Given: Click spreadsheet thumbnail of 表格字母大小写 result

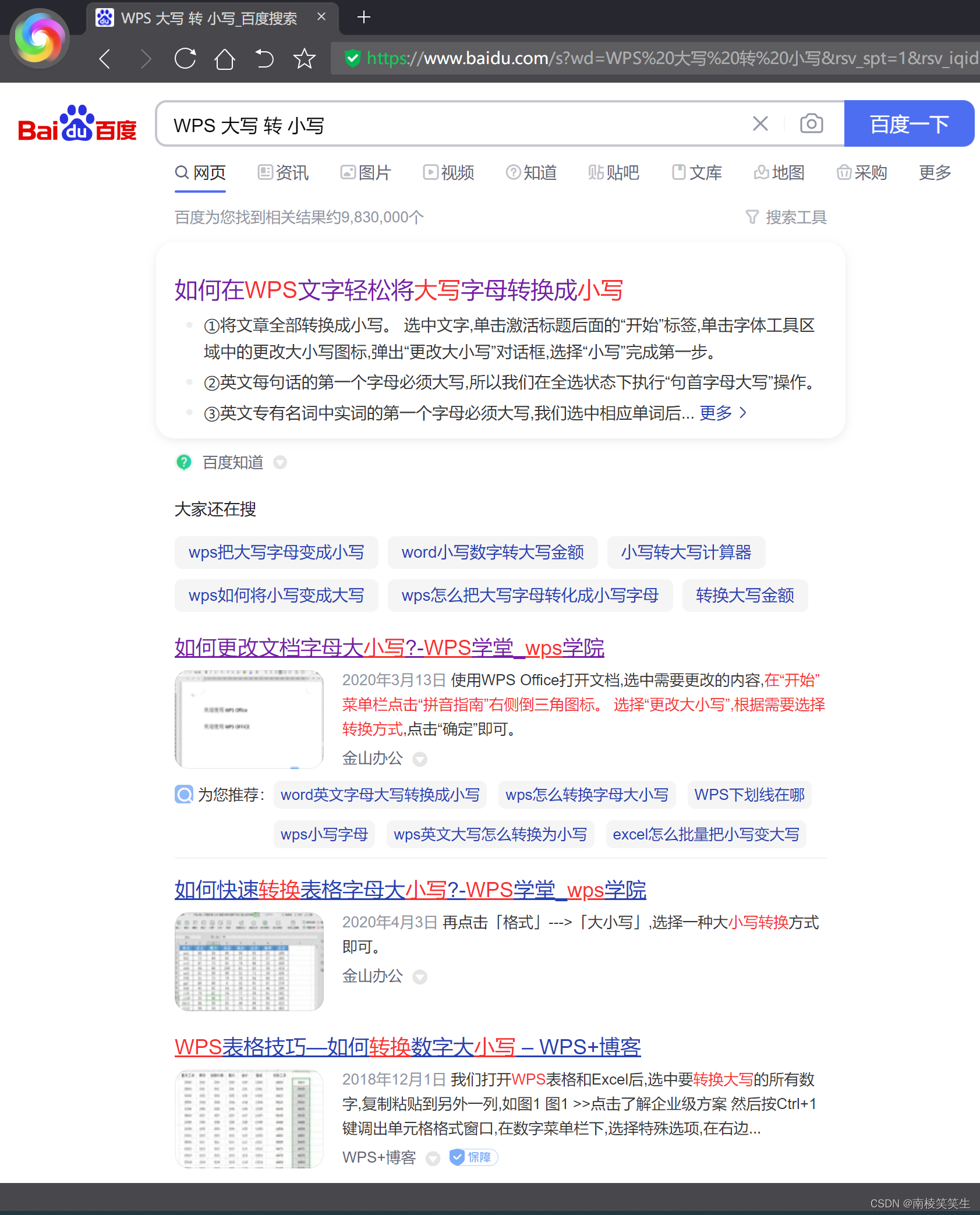Looking at the screenshot, I should tap(249, 961).
